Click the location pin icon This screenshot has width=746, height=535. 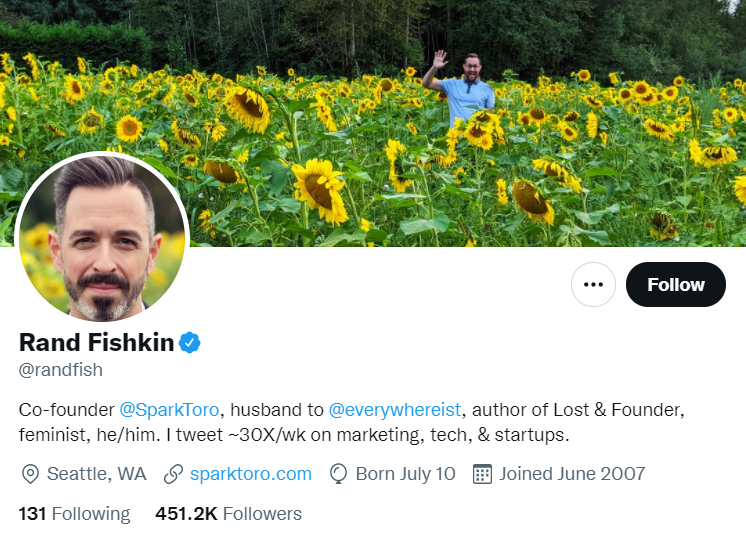coord(30,474)
